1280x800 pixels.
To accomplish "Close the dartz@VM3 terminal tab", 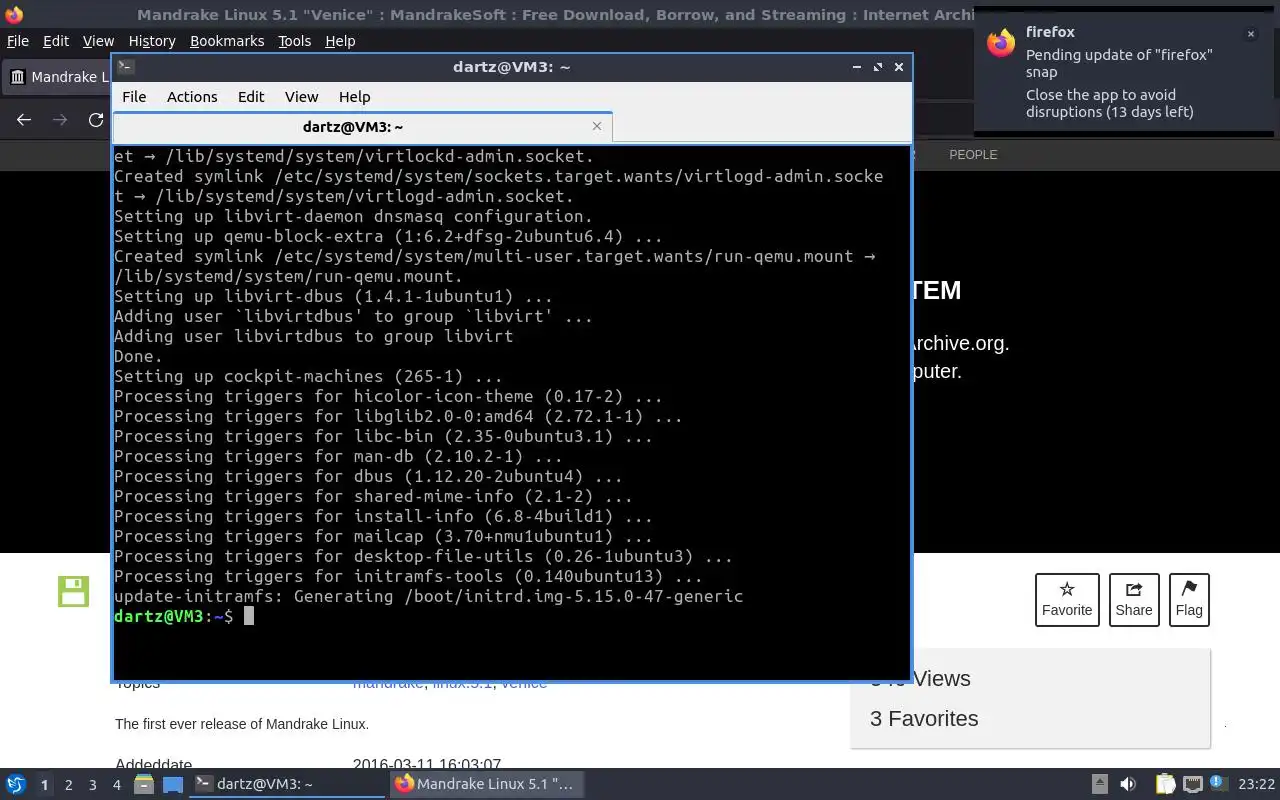I will pos(597,126).
